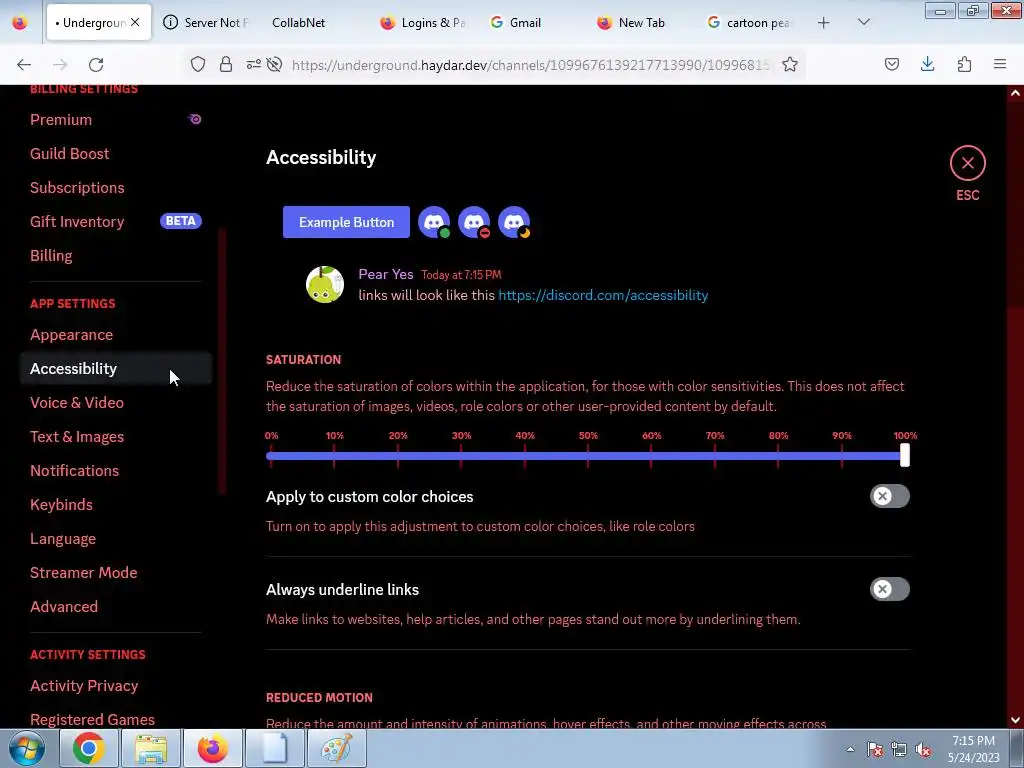Open the Paint taskbar icon
The image size is (1024, 768).
[x=337, y=748]
